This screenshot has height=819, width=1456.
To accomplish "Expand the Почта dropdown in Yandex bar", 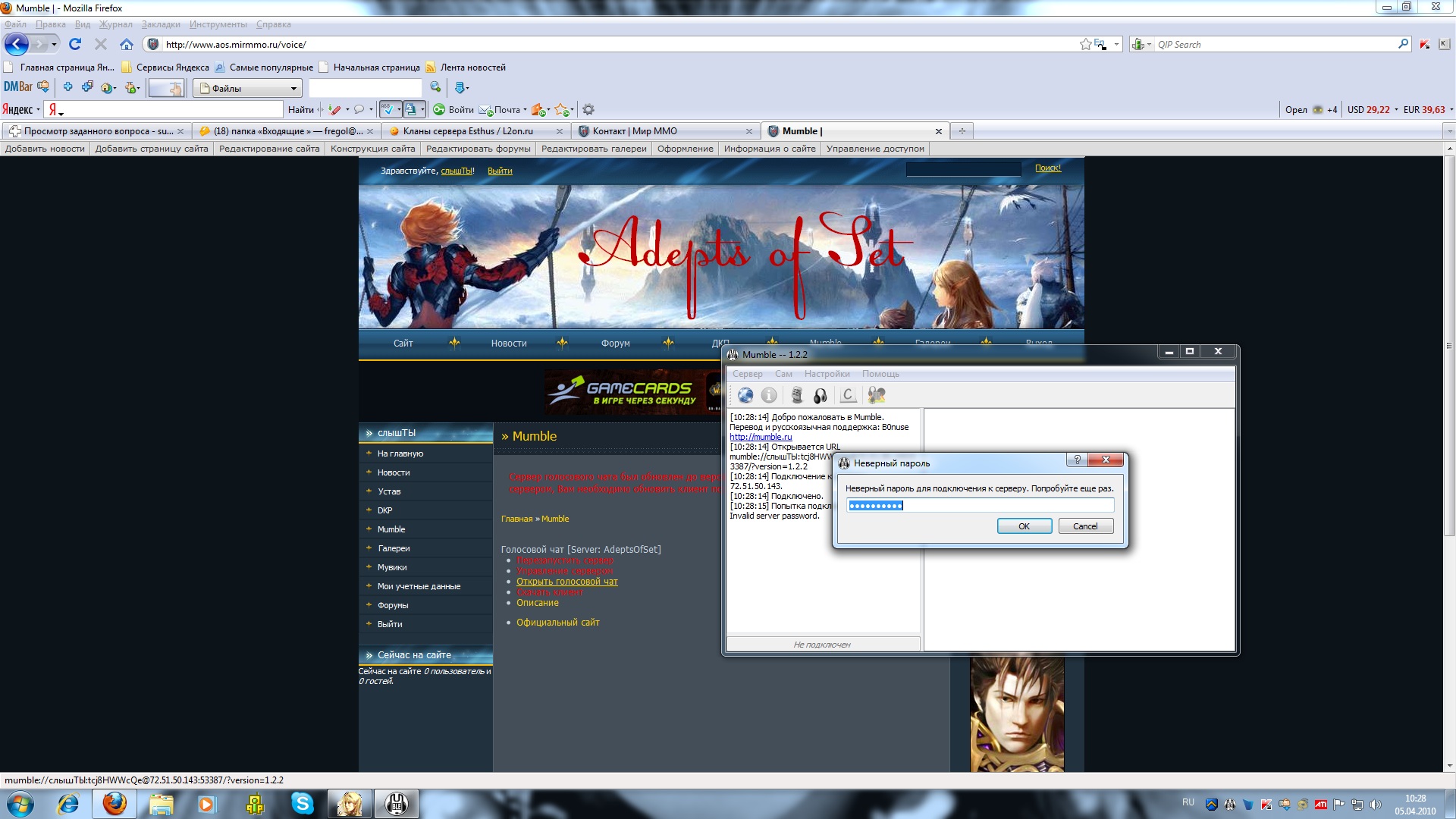I will [x=525, y=110].
